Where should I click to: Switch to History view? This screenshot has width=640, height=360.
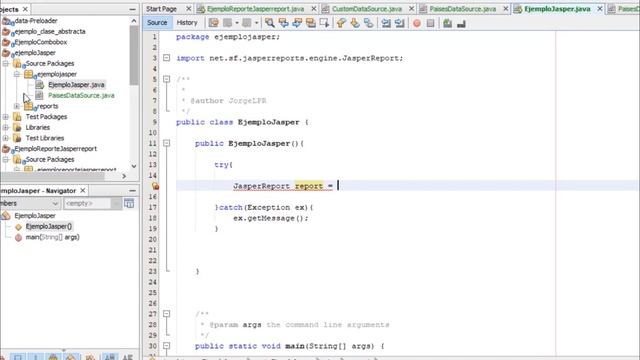[187, 23]
